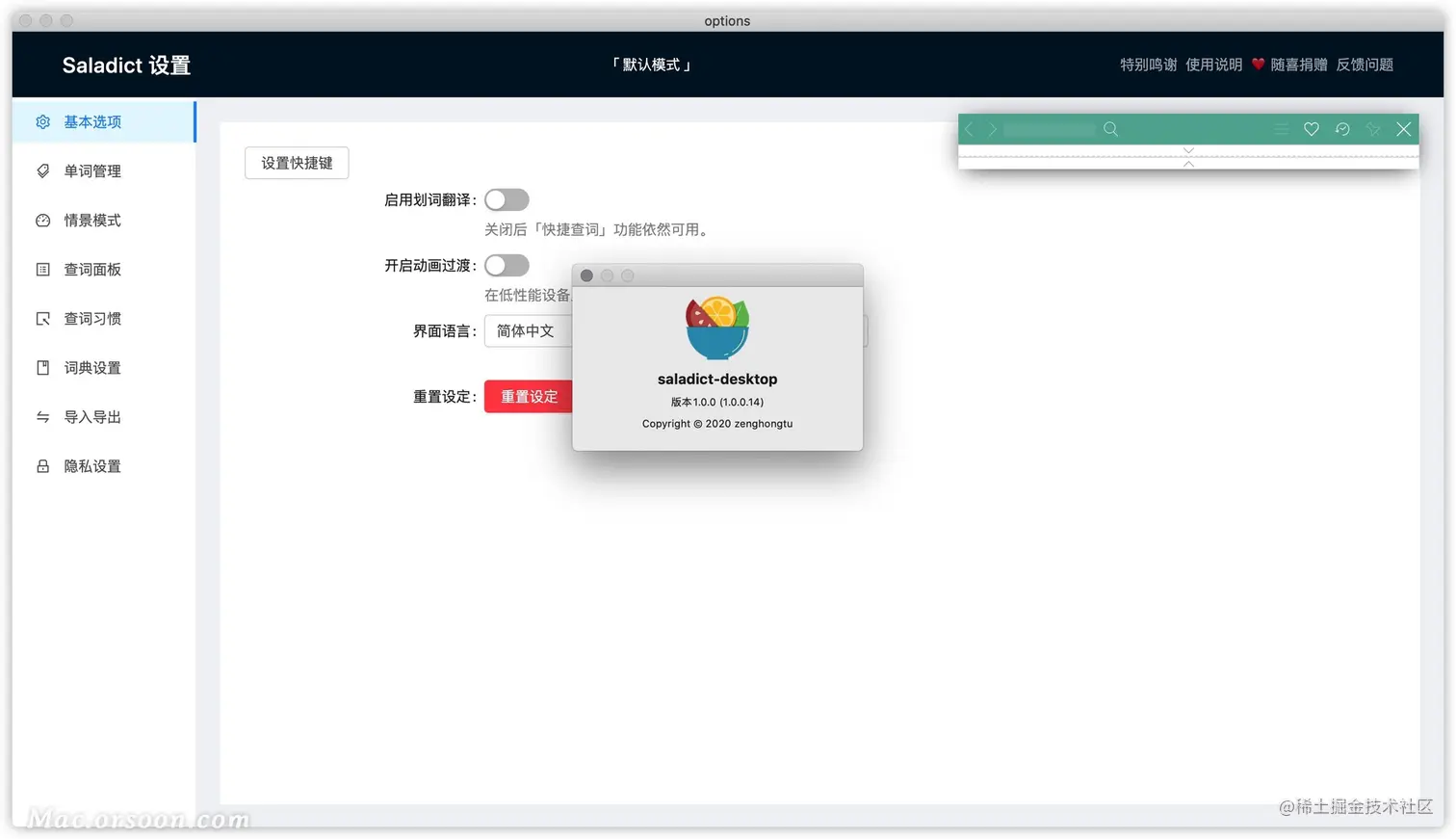Click the dict panel search input field
Image resolution: width=1456 pixels, height=839 pixels.
pyautogui.click(x=1050, y=129)
